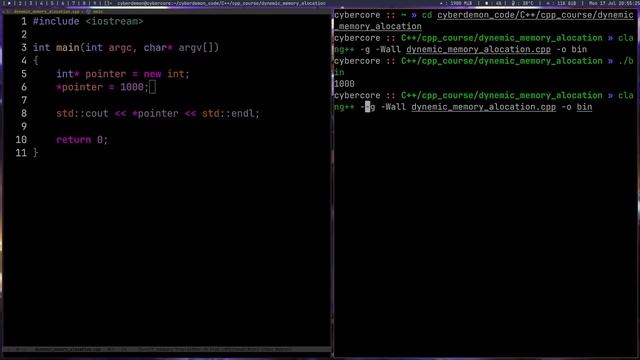Viewport: 640px width, 360px height.
Task: Click '_memory_alocation' on terminal's second line
Action: (378, 27)
